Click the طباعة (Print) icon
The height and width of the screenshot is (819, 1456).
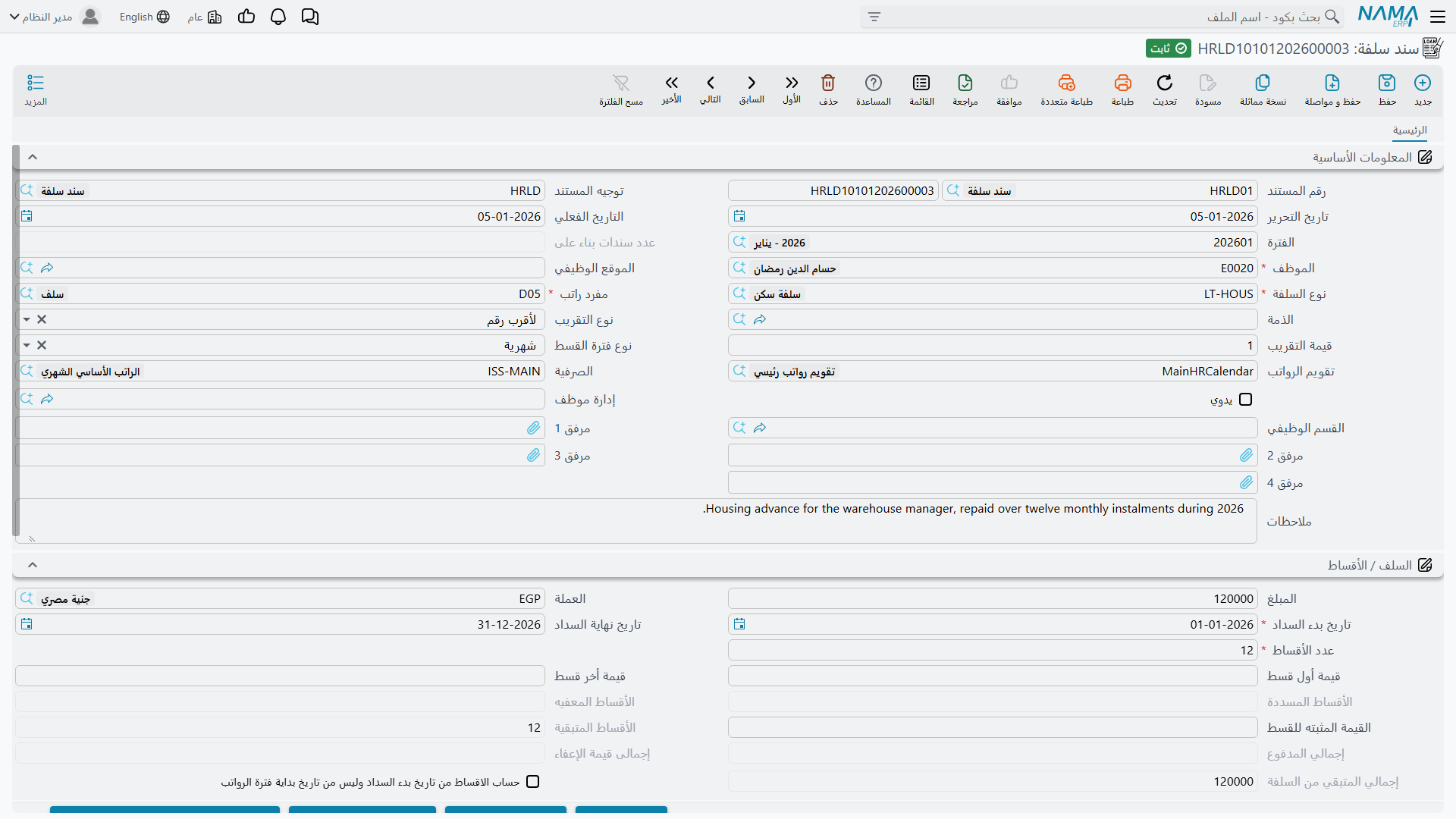pos(1122,83)
